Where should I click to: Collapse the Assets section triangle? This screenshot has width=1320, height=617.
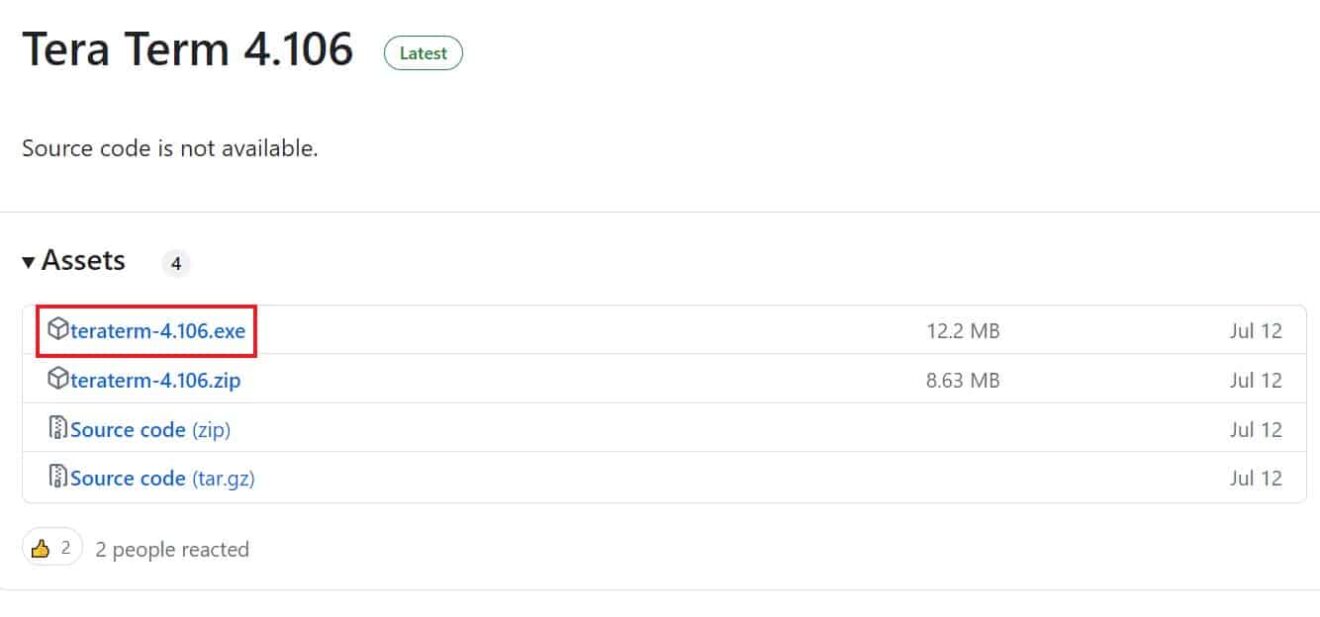(29, 262)
